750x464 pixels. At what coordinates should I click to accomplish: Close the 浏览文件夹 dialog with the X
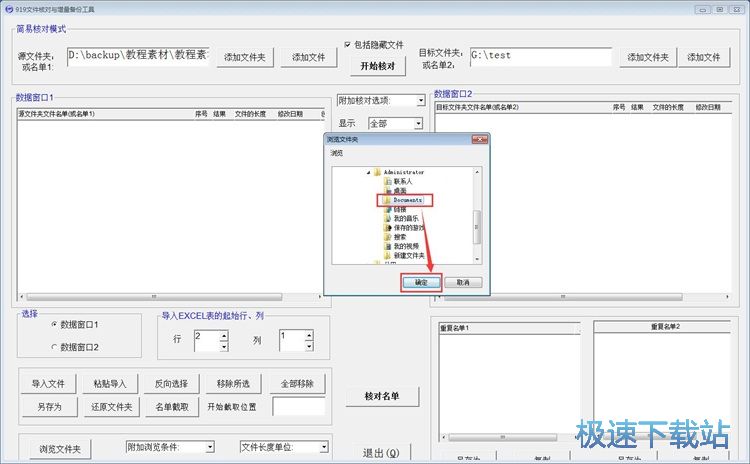479,139
